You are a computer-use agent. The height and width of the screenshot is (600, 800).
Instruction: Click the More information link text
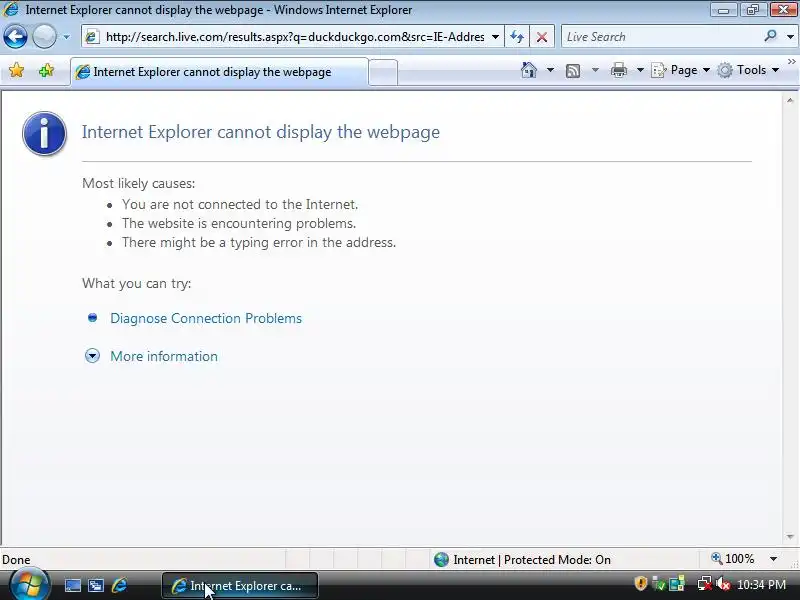coord(164,356)
